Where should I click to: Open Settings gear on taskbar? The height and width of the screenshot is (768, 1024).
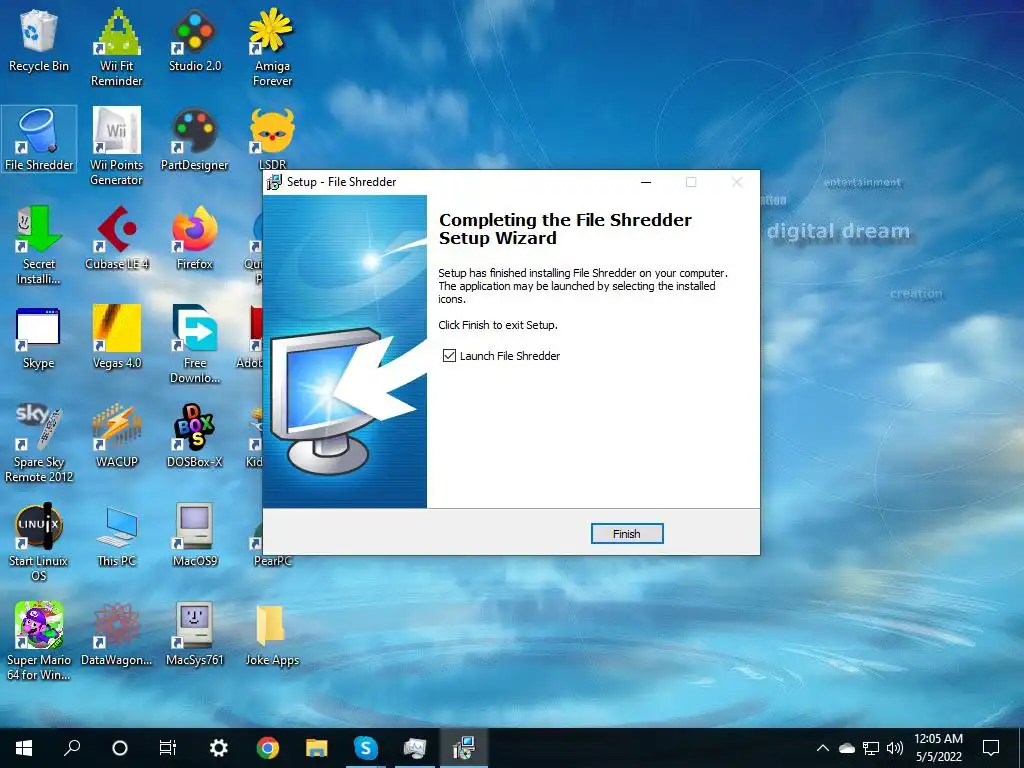218,748
